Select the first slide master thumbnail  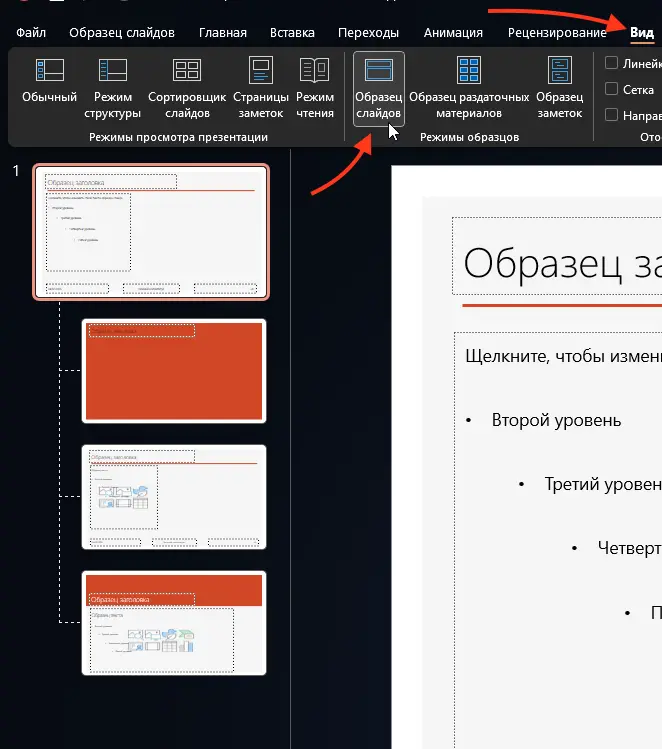[x=151, y=232]
